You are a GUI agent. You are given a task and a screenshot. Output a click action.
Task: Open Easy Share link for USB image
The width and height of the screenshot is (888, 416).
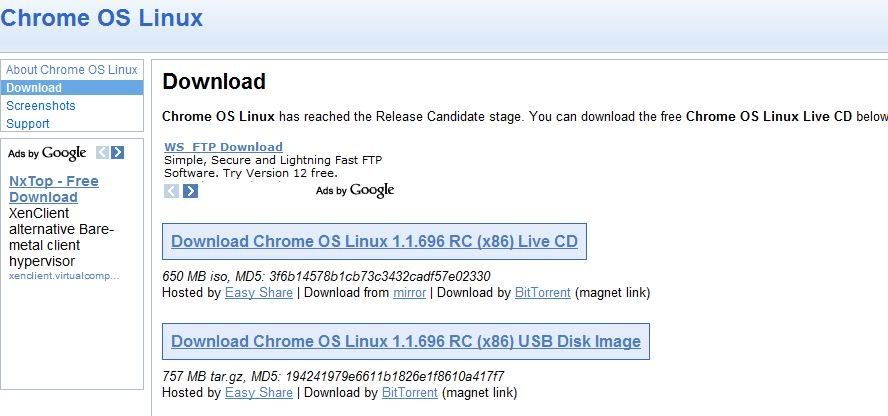259,392
